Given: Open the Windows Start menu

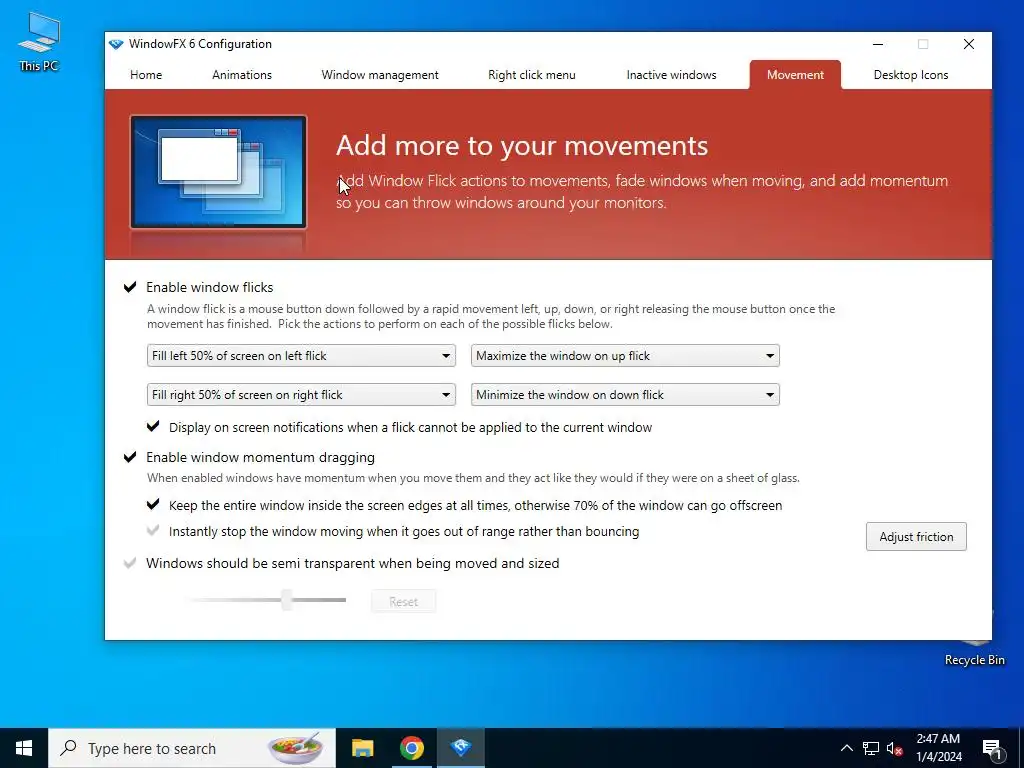Looking at the screenshot, I should click(24, 748).
